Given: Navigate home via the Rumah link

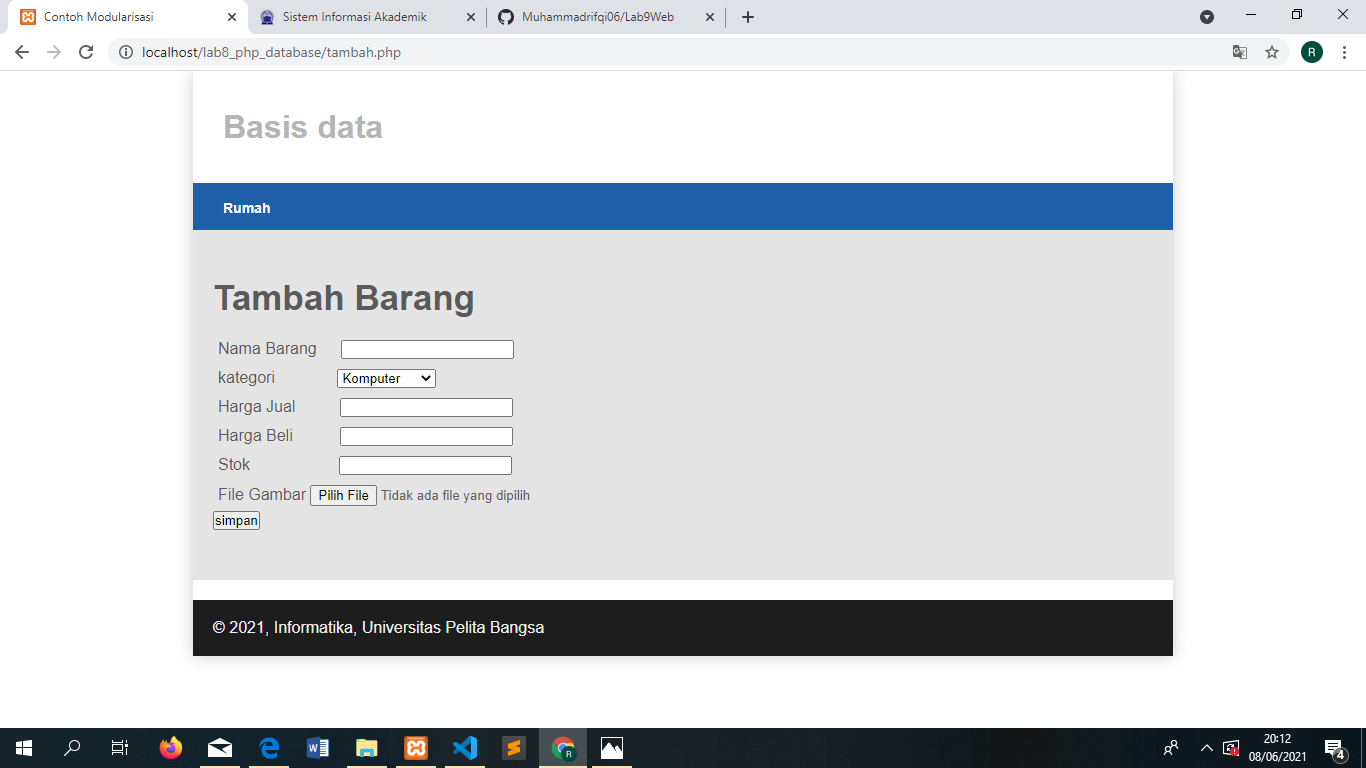Looking at the screenshot, I should click(x=246, y=208).
